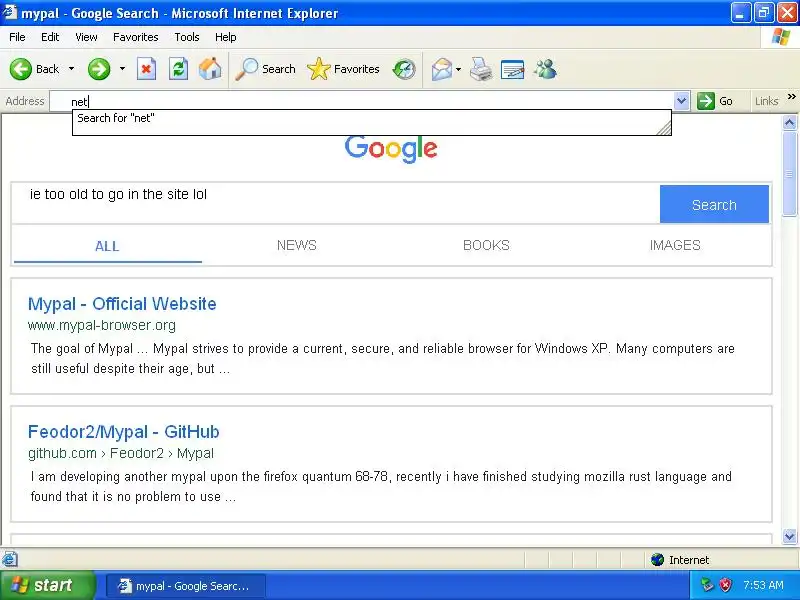The width and height of the screenshot is (800, 600).
Task: Click the Links toolbar label
Action: click(767, 101)
